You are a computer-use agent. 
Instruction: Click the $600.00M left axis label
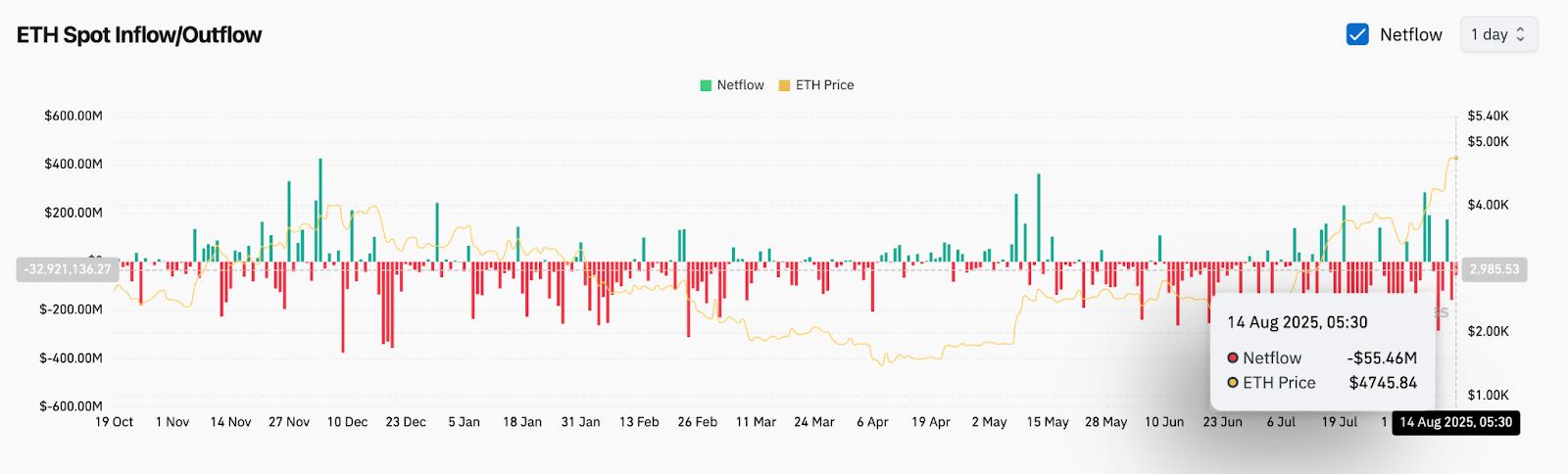(x=73, y=116)
